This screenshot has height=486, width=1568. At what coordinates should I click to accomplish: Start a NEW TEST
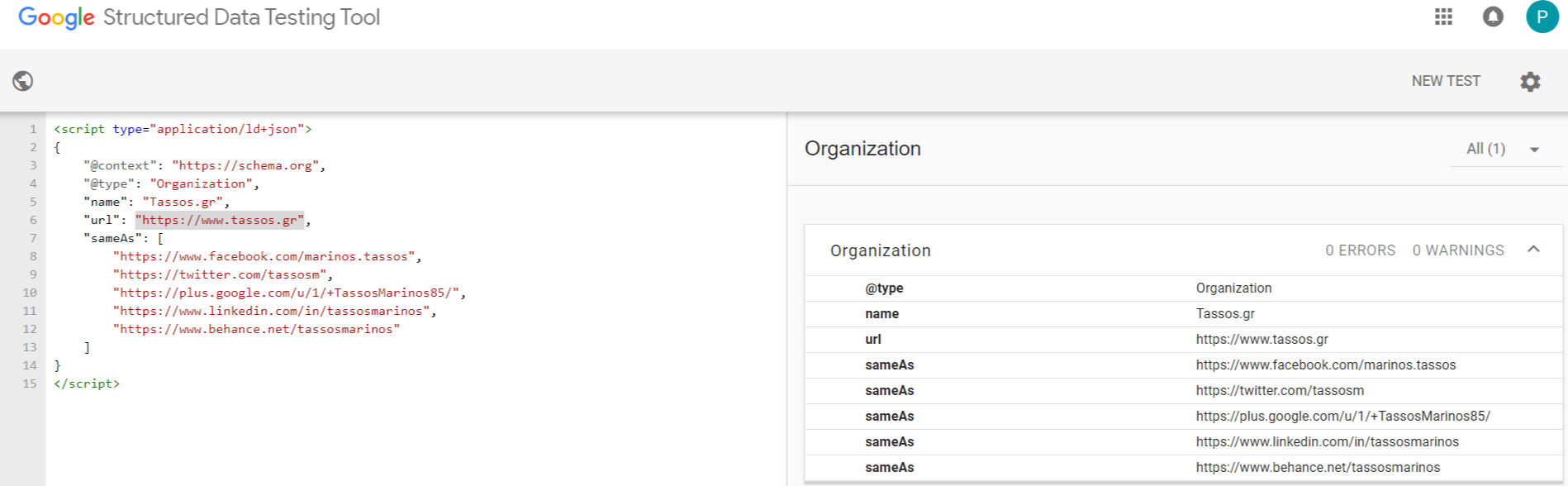click(1446, 81)
